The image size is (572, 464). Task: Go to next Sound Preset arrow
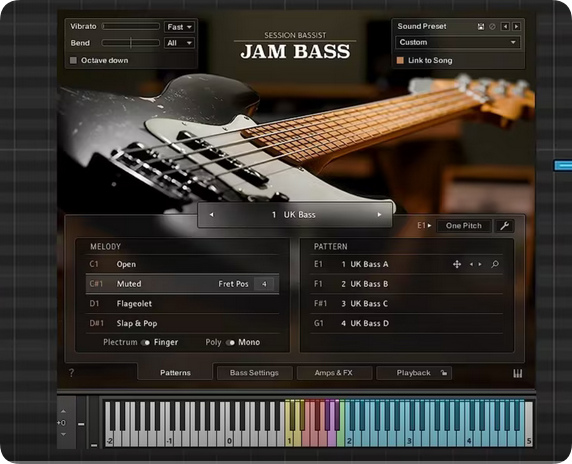coord(516,27)
